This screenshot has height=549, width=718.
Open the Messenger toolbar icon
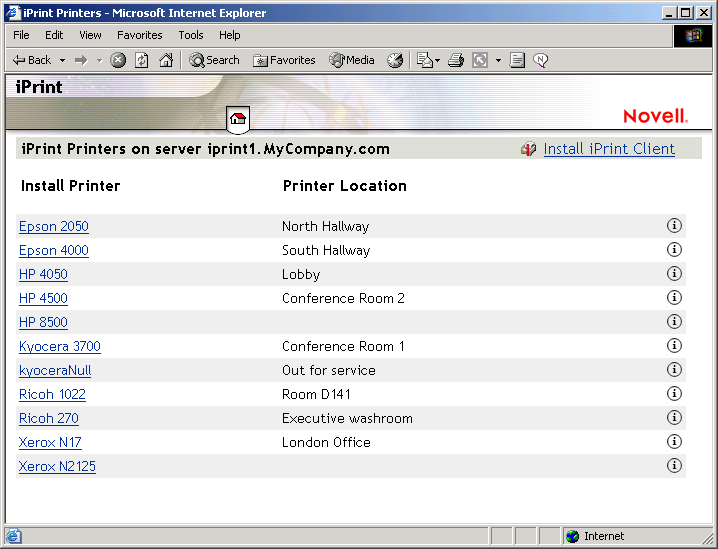pos(540,60)
